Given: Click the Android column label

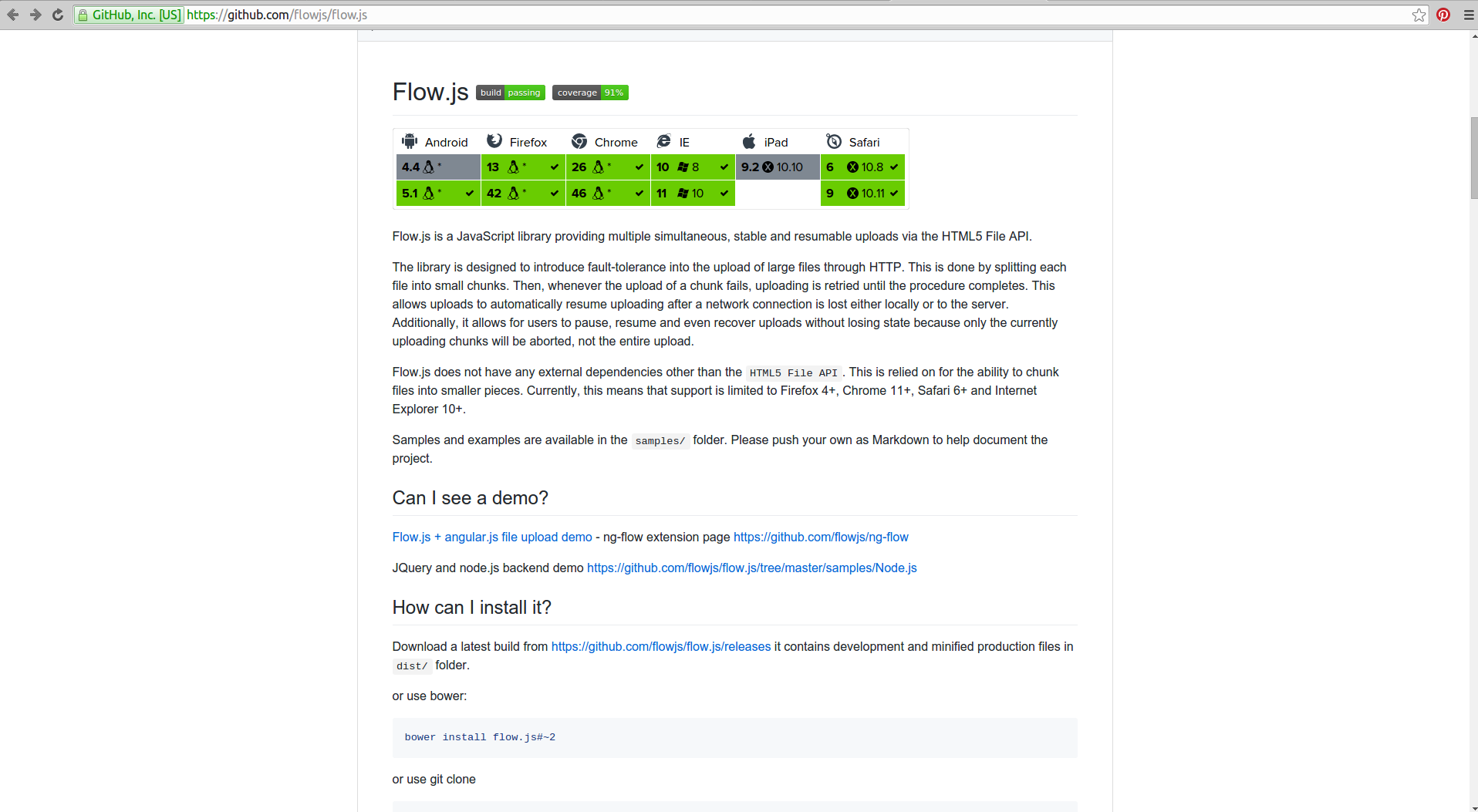Looking at the screenshot, I should tap(447, 142).
